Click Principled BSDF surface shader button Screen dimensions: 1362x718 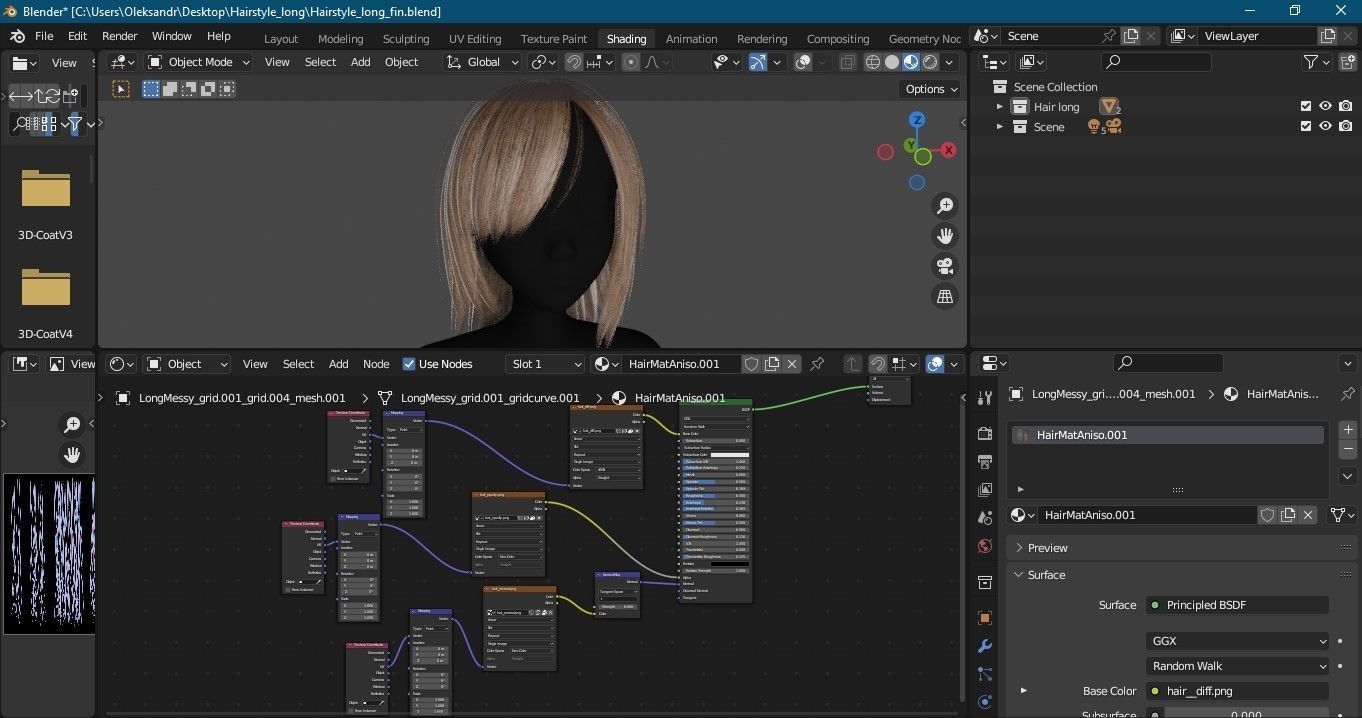point(1238,605)
